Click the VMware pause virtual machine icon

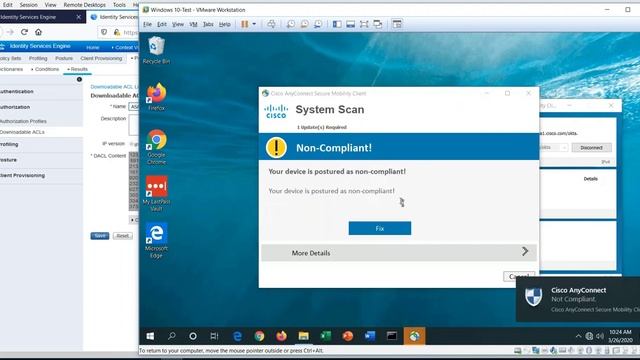click(x=244, y=24)
